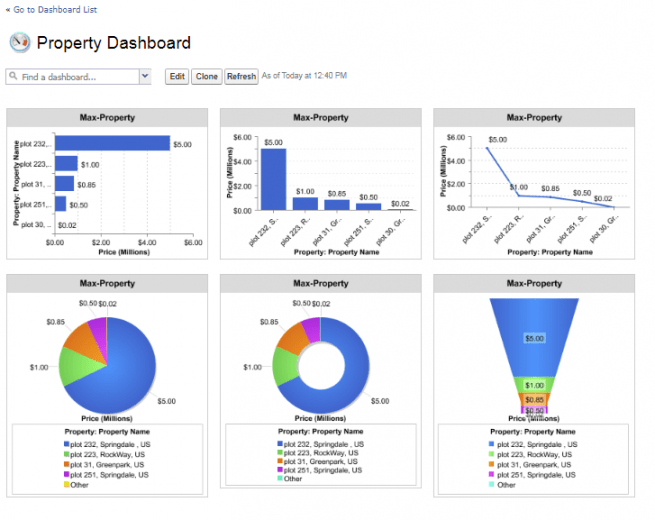Image resolution: width=655 pixels, height=520 pixels.
Task: Click the Property Dashboard title text
Action: pyautogui.click(x=114, y=43)
